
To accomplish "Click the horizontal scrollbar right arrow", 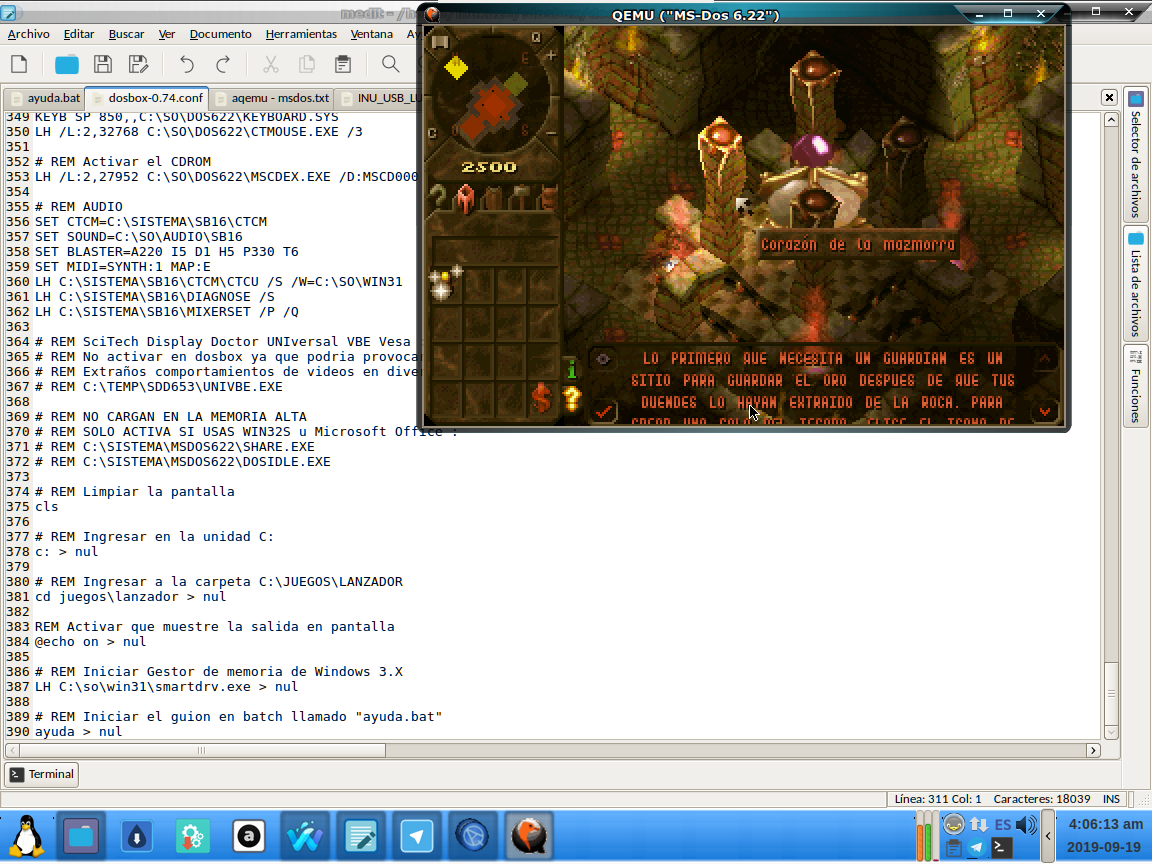I will pos(1093,750).
